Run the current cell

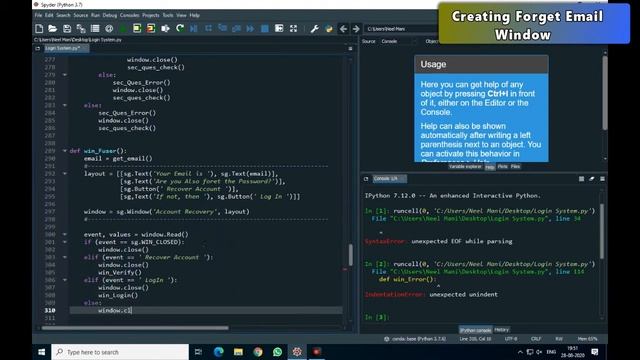[x=137, y=29]
